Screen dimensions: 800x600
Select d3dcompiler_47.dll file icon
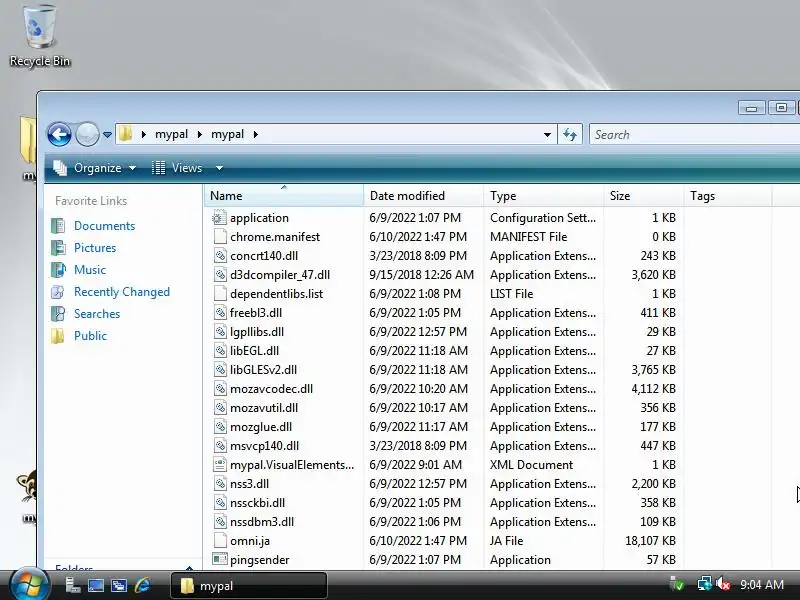coord(219,274)
